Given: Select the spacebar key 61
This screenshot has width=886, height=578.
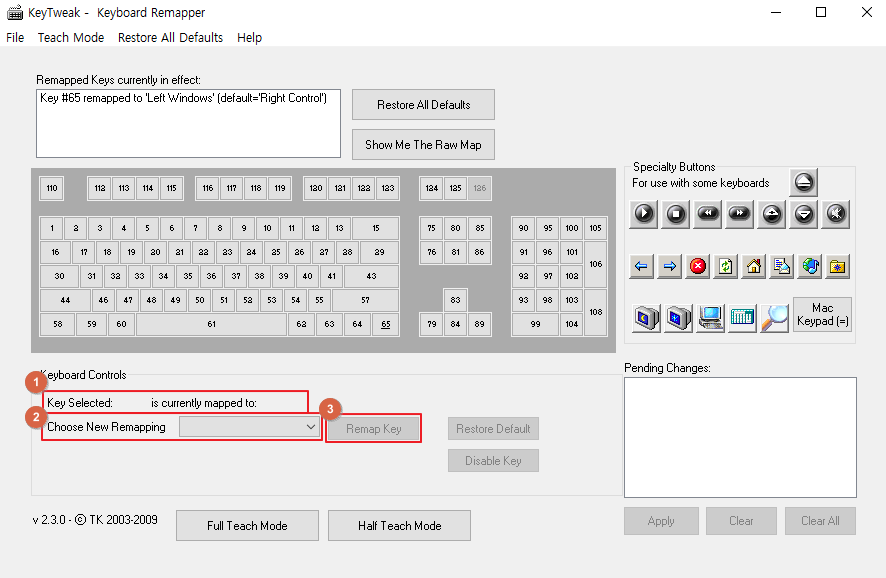Looking at the screenshot, I should click(211, 324).
